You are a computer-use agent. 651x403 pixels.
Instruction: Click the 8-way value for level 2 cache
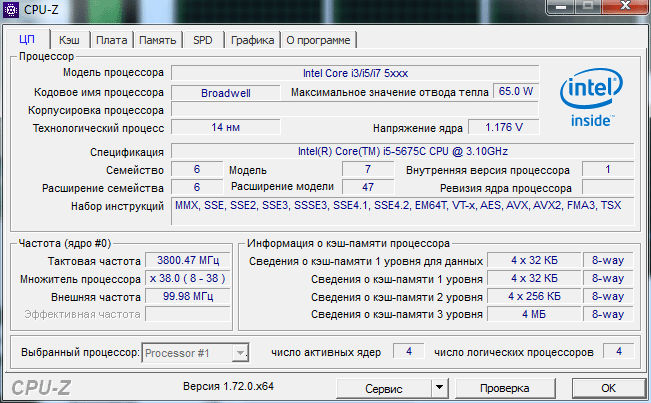[x=608, y=296]
